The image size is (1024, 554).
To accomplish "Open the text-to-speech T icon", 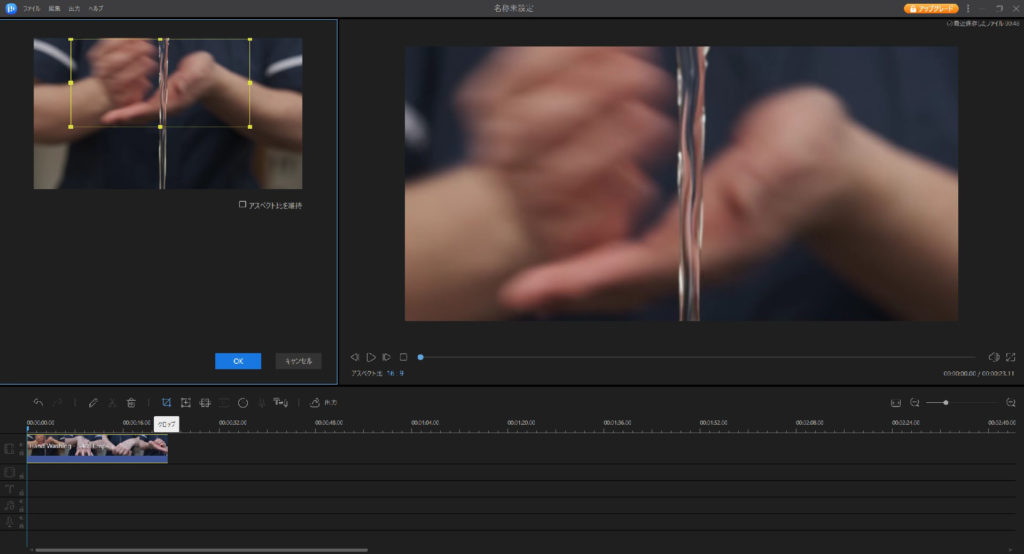I will point(280,402).
